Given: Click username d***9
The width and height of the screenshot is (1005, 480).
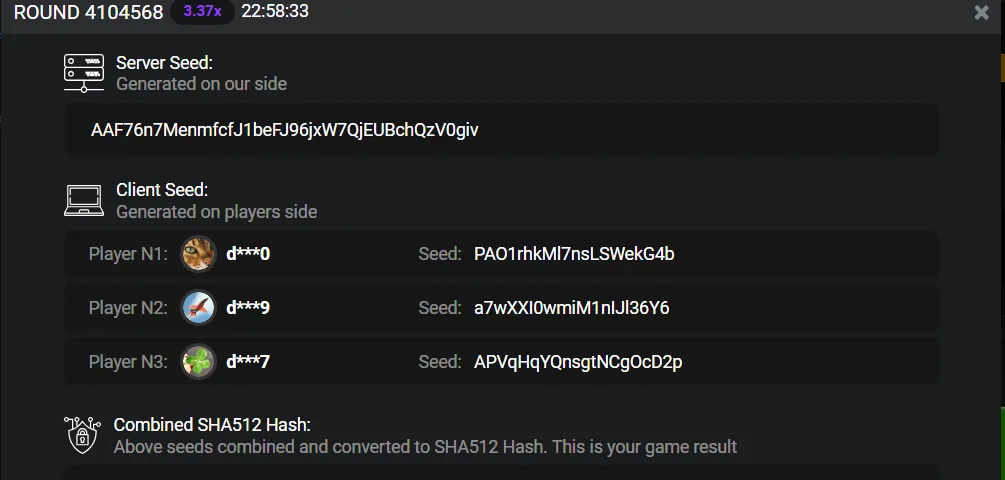Looking at the screenshot, I should point(248,308).
